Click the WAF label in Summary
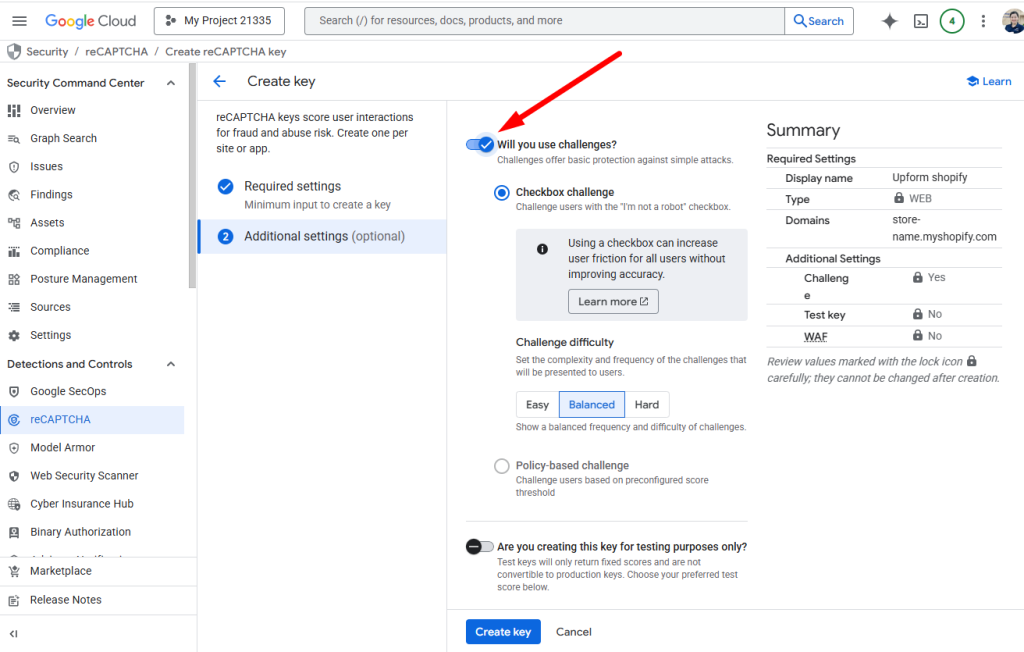The width and height of the screenshot is (1024, 652). (815, 336)
